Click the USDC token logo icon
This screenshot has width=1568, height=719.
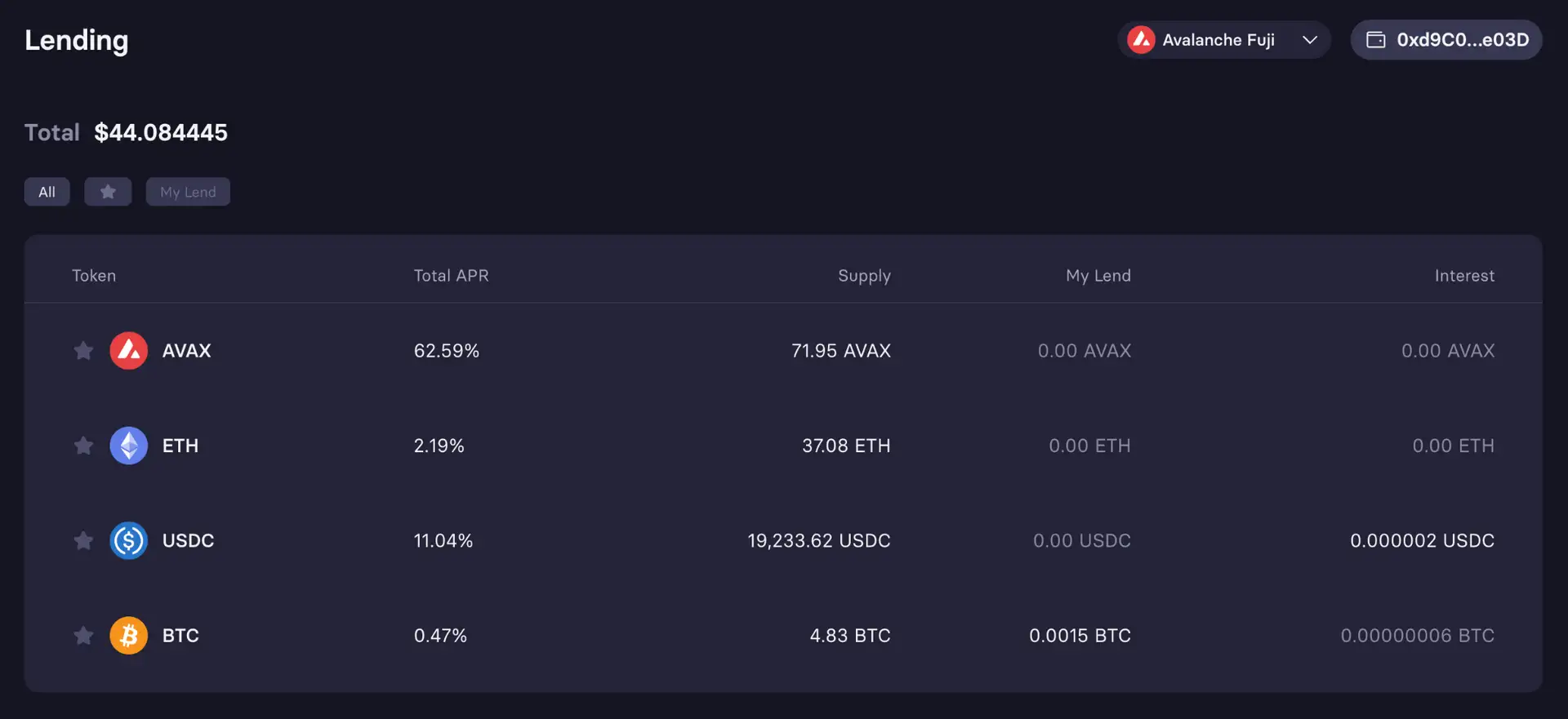128,540
